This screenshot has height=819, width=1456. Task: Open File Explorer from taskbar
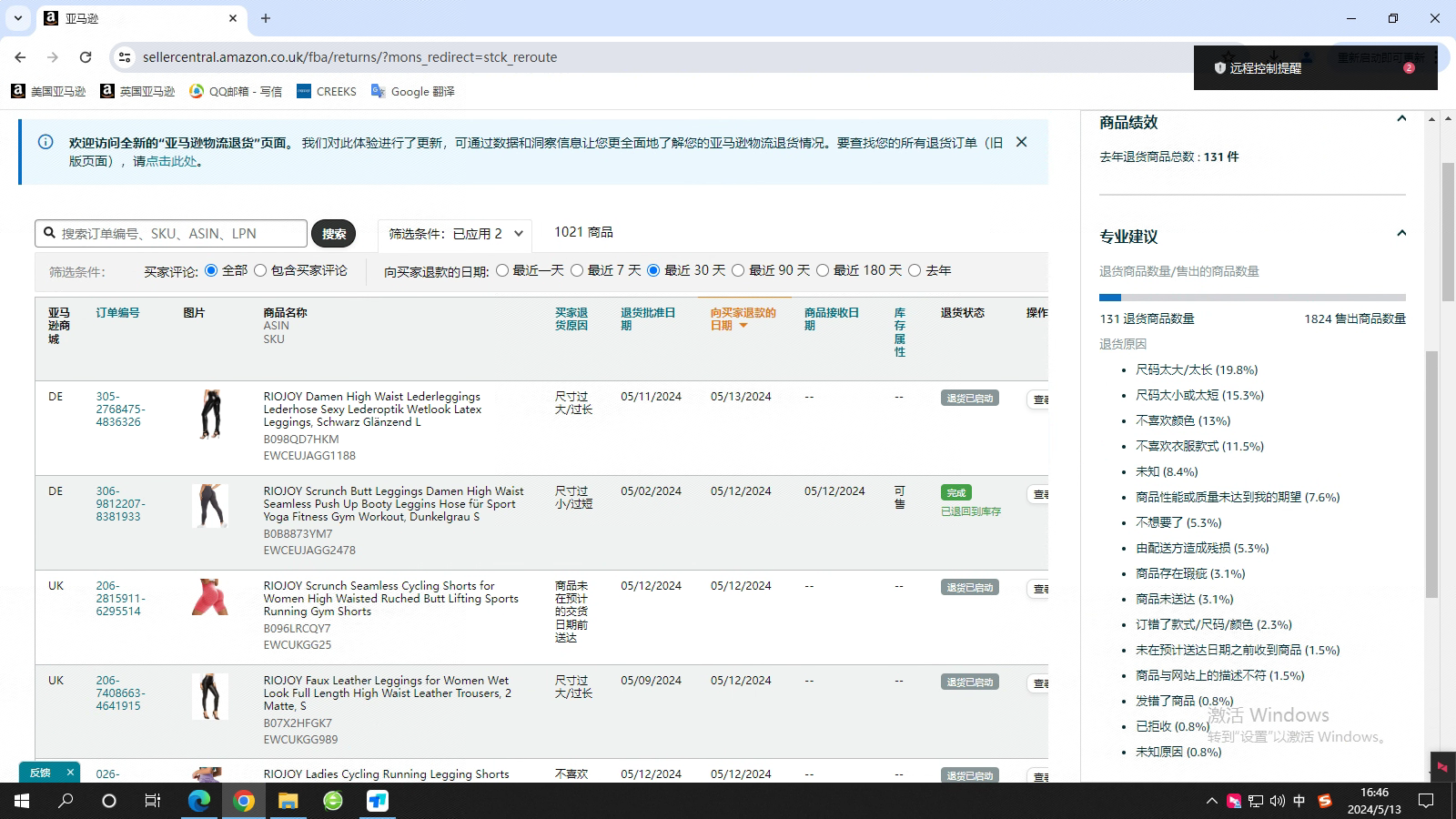tap(288, 801)
